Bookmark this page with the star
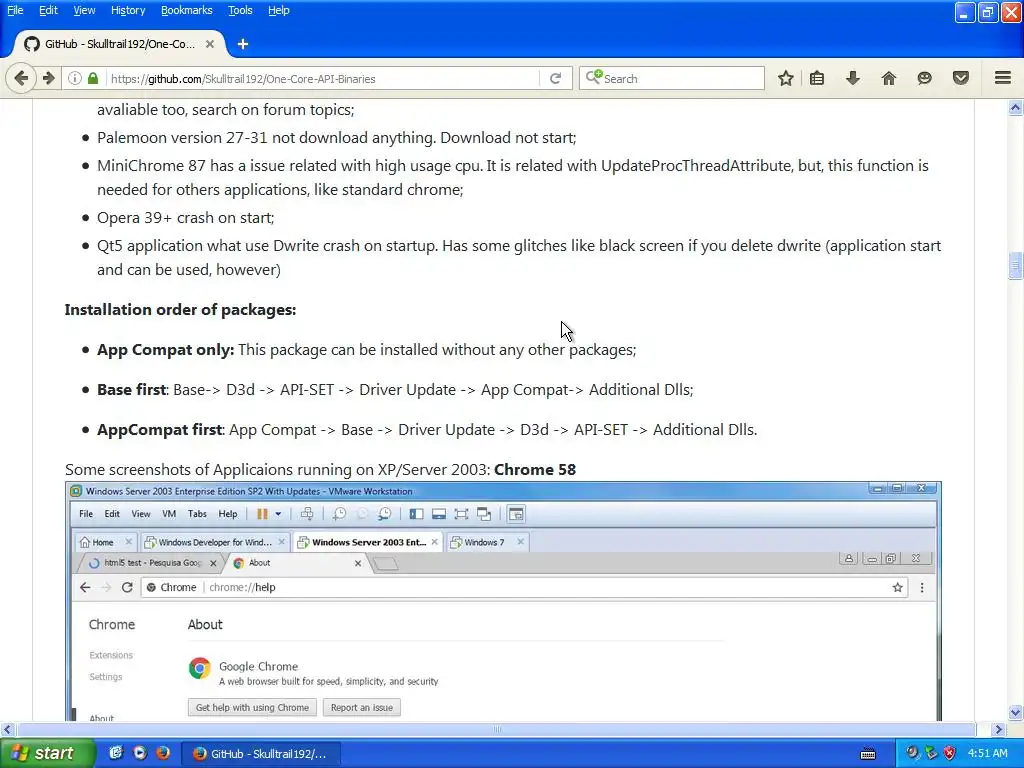 786,78
